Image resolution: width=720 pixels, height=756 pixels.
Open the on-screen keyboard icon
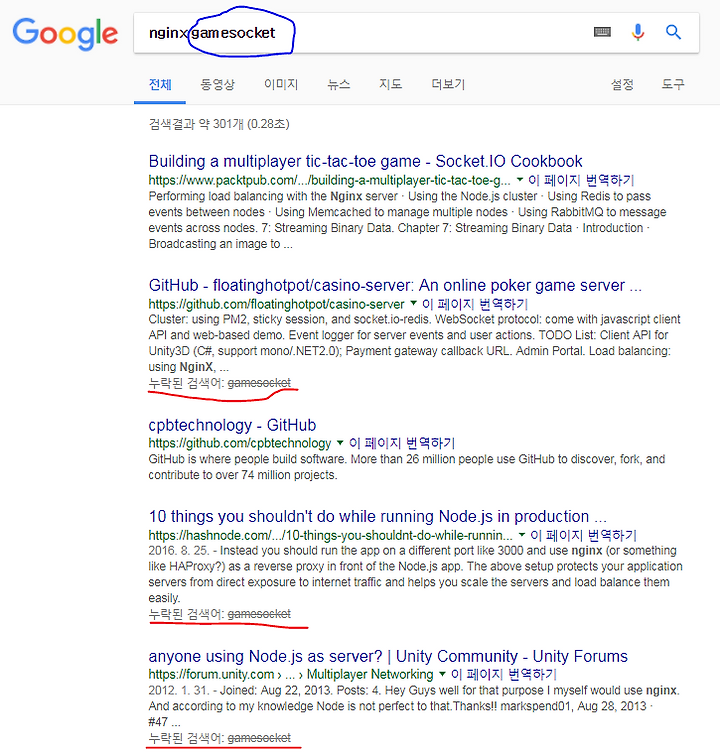(x=602, y=32)
